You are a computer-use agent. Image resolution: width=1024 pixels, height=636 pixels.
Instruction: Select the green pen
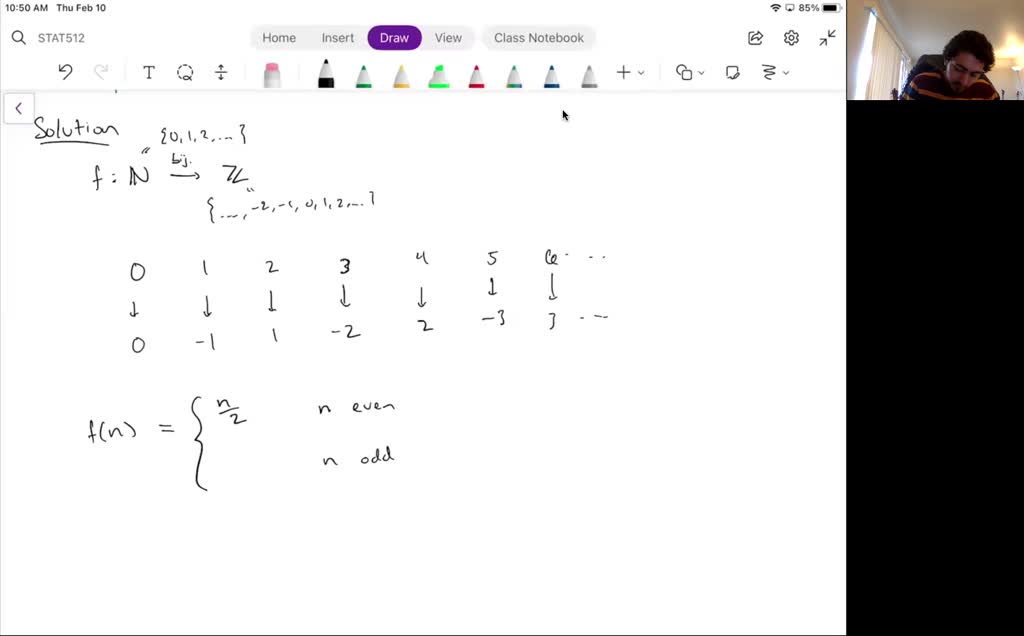tap(364, 74)
